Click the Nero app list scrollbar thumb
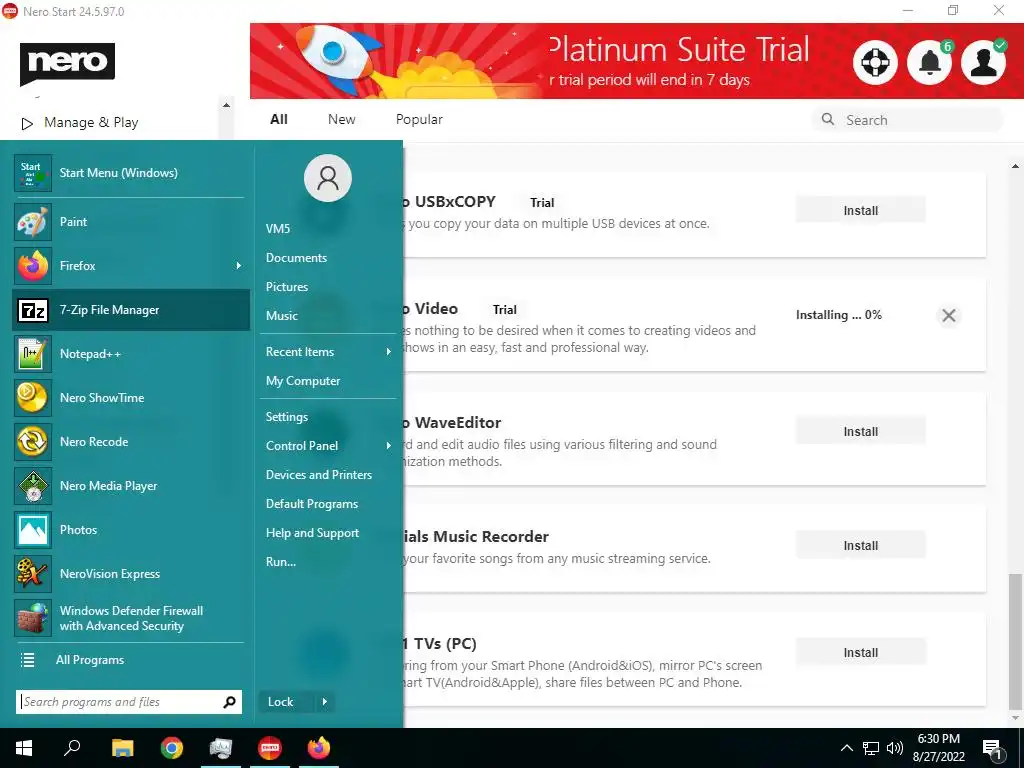Image resolution: width=1024 pixels, height=768 pixels. (1014, 640)
